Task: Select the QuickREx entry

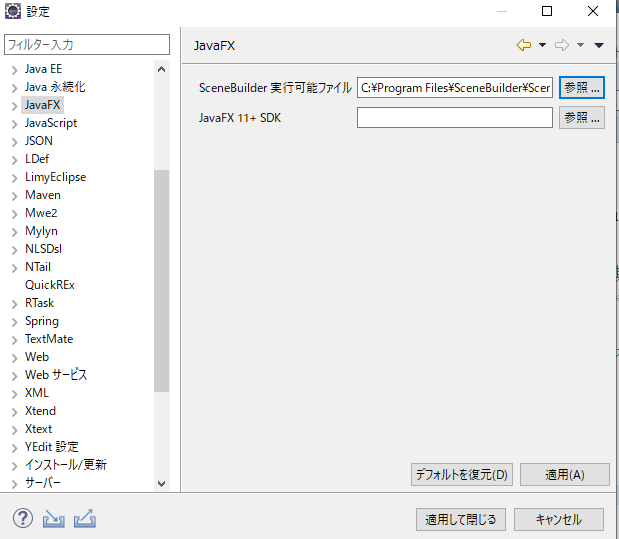Action: (50, 285)
